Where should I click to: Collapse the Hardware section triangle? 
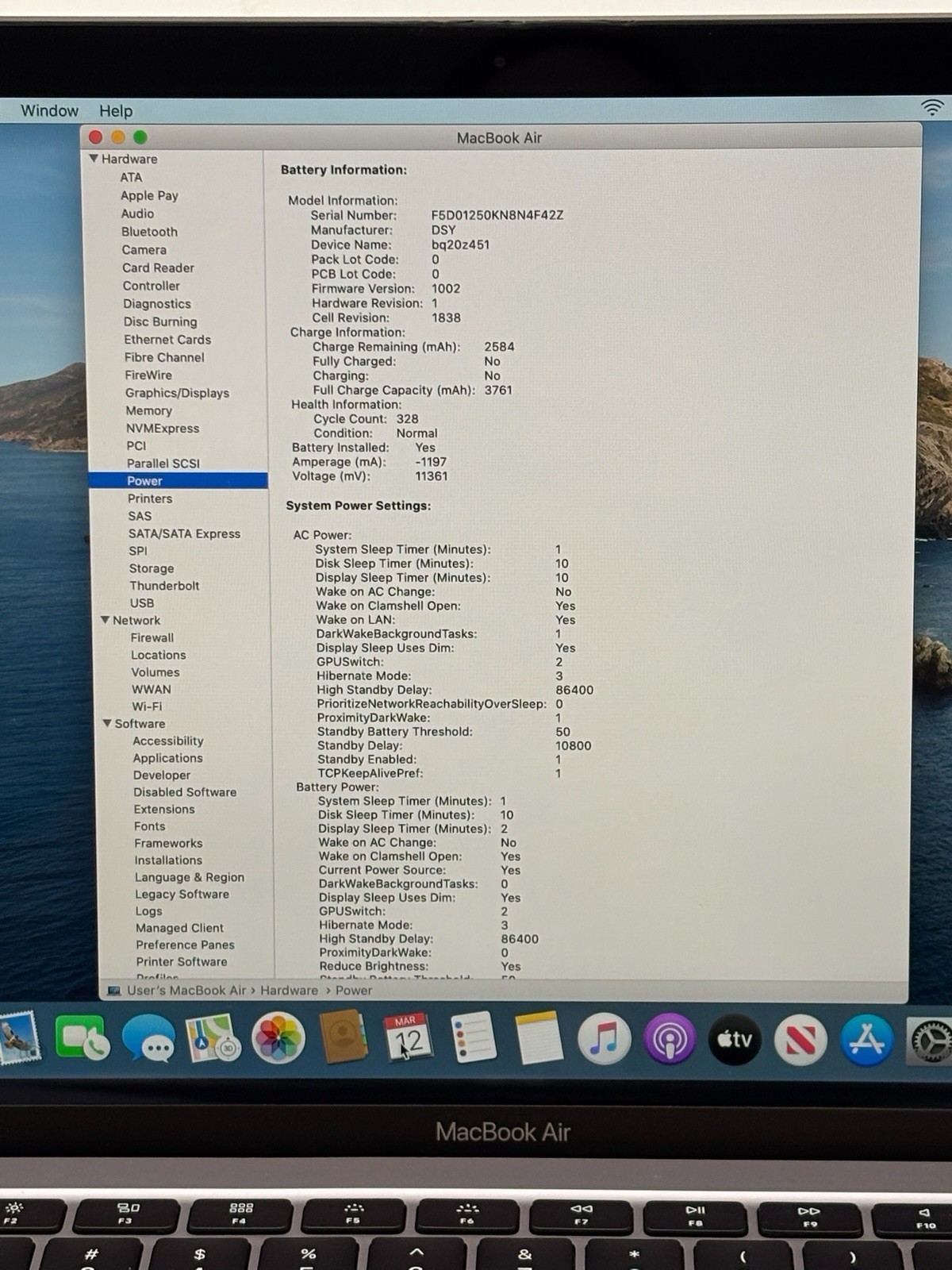point(94,159)
